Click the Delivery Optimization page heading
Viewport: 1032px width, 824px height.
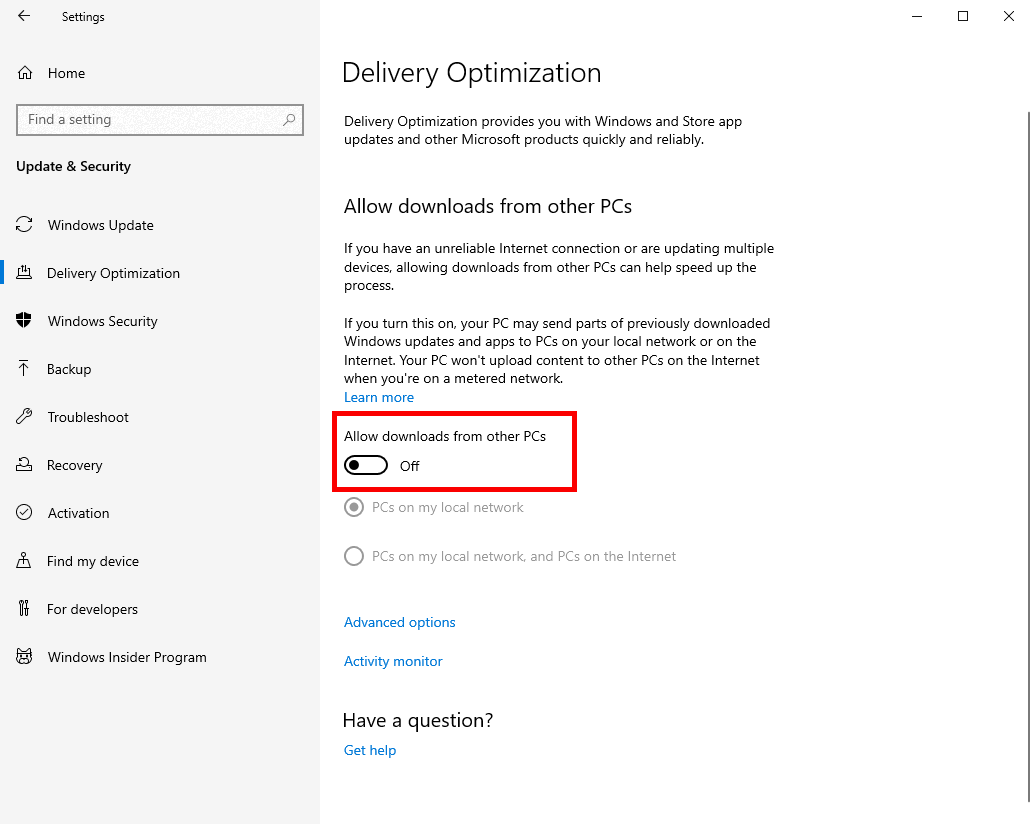coord(472,73)
